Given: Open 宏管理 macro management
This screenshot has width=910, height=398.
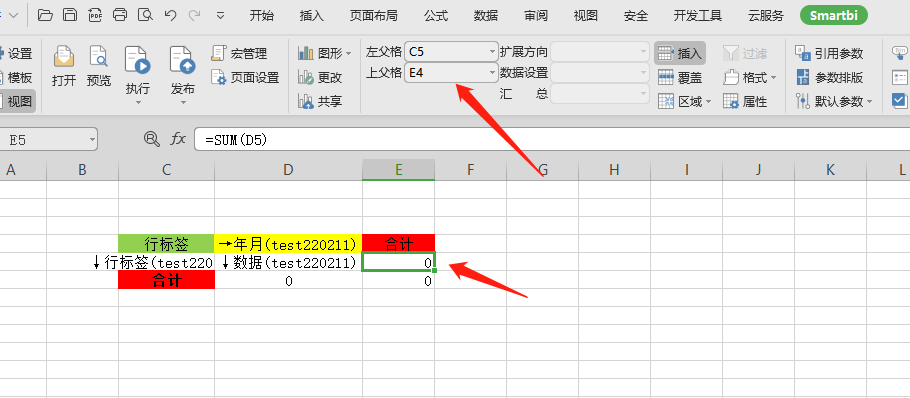Looking at the screenshot, I should point(239,53).
